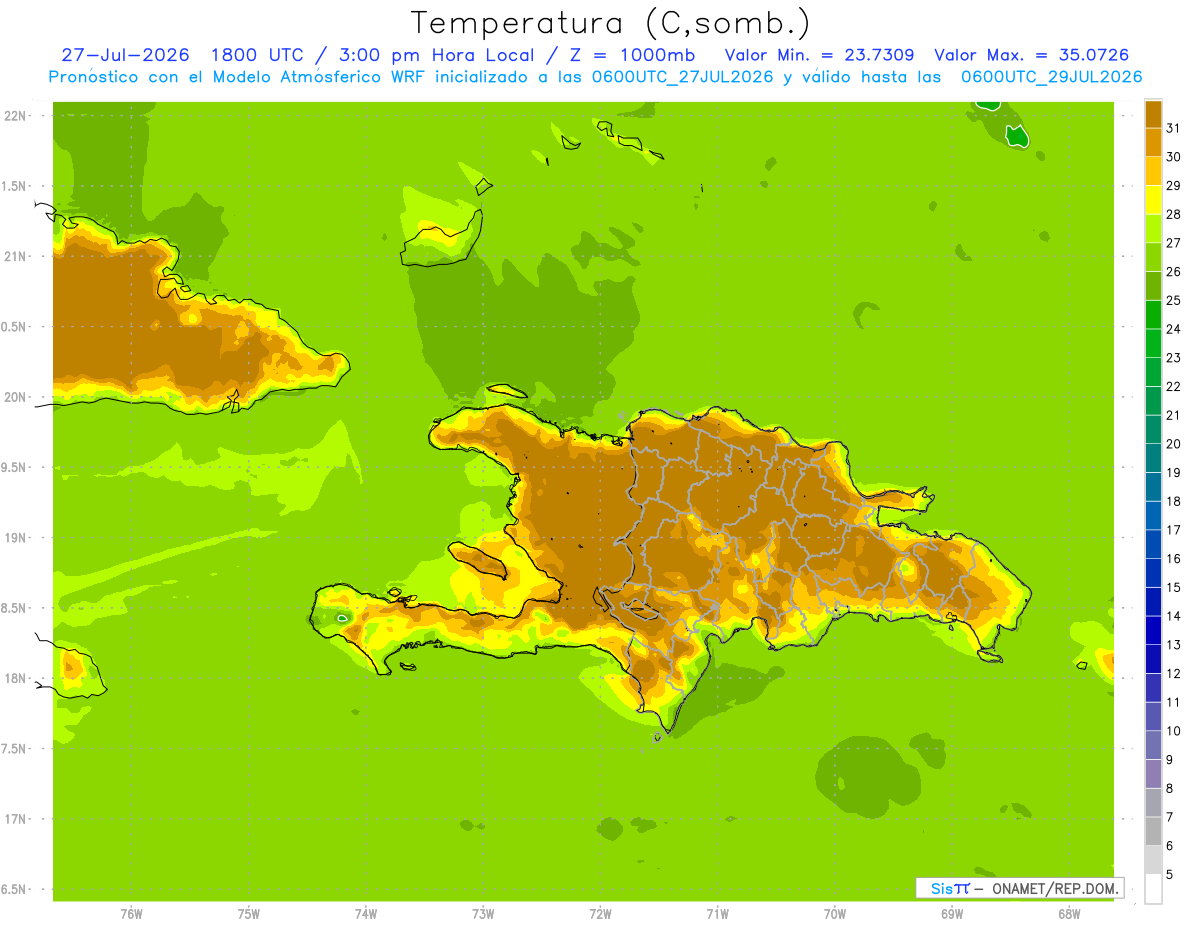Image resolution: width=1200 pixels, height=927 pixels.
Task: Click the '73W' longitude axis label
Action: pos(483,914)
